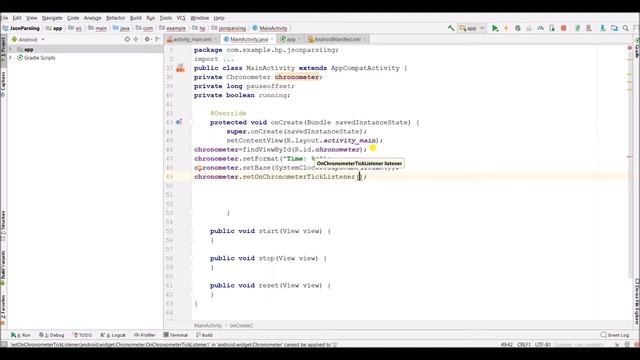Screen dimensions: 640x360
Task: Switch to the activity_main.xml tab
Action: coord(191,39)
